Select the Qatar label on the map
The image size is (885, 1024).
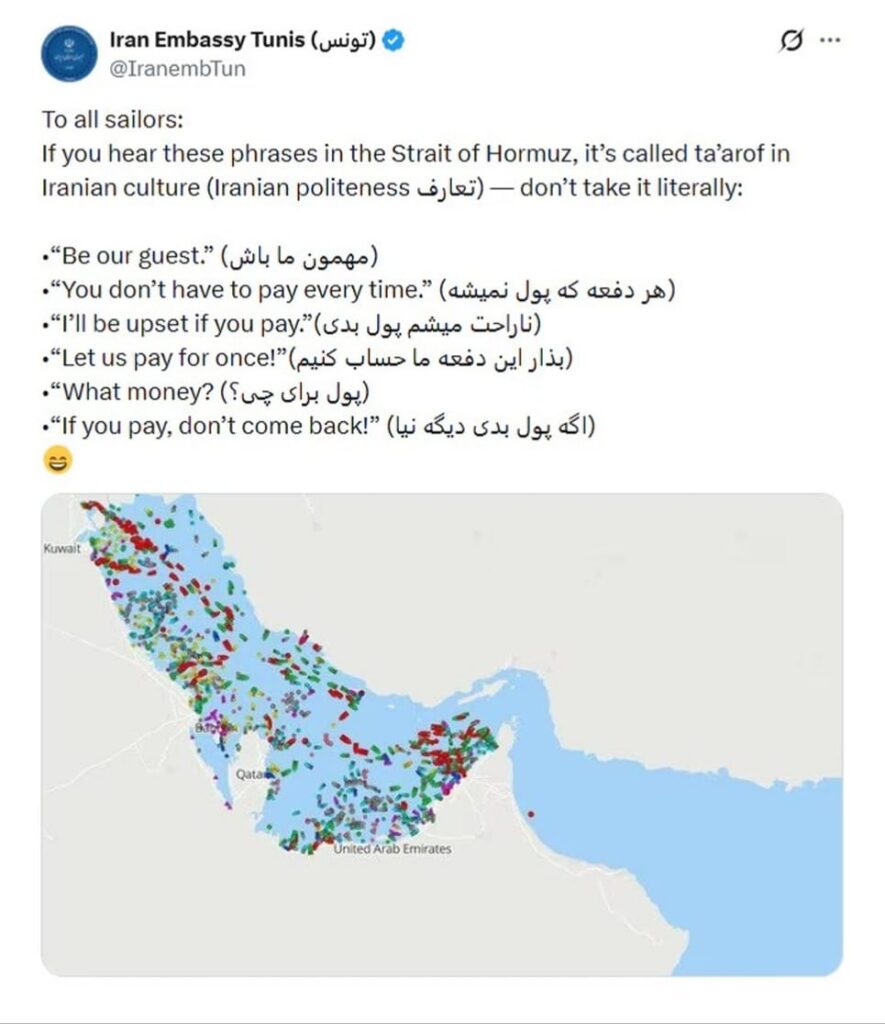point(247,774)
